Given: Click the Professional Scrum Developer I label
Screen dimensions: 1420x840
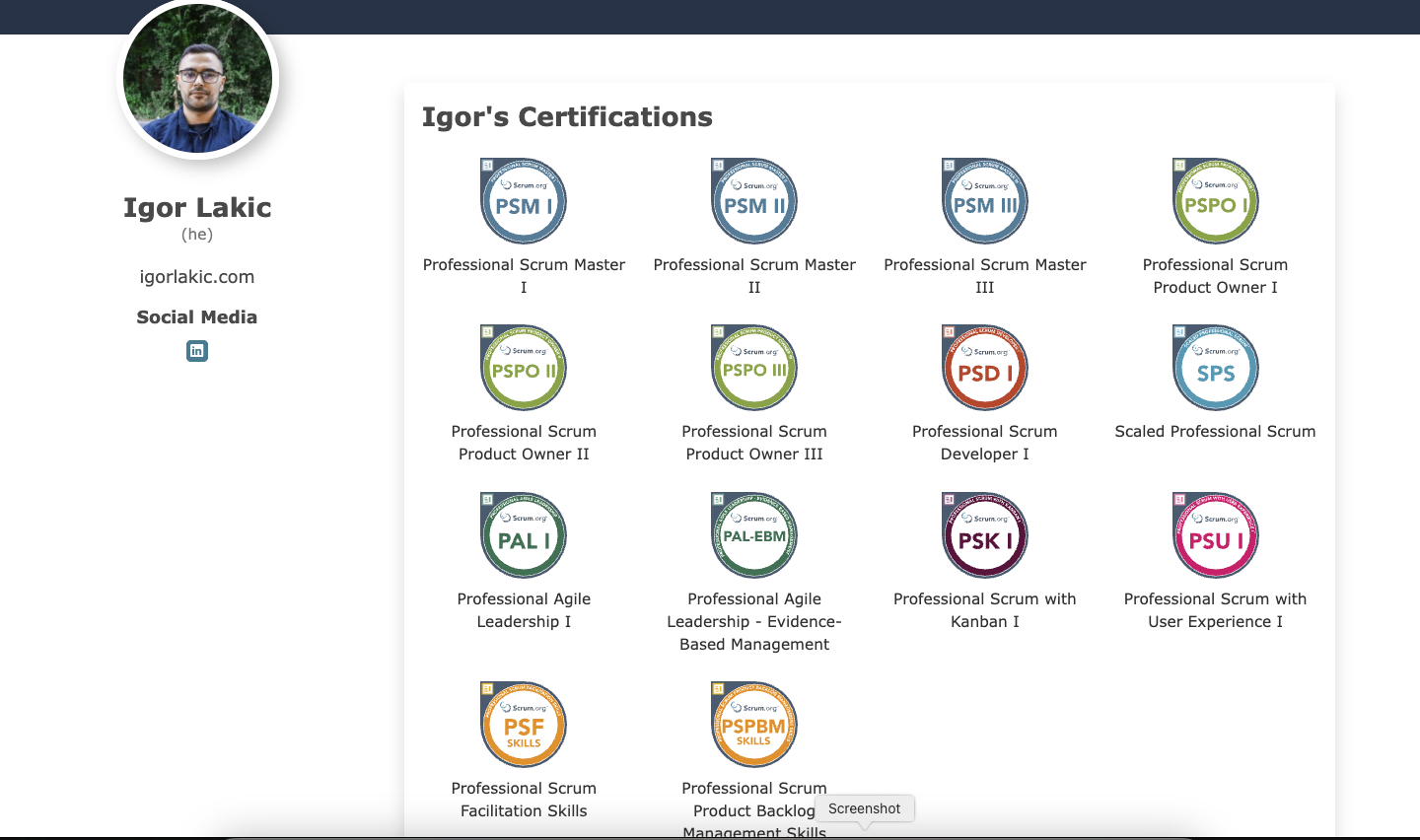Looking at the screenshot, I should [985, 443].
